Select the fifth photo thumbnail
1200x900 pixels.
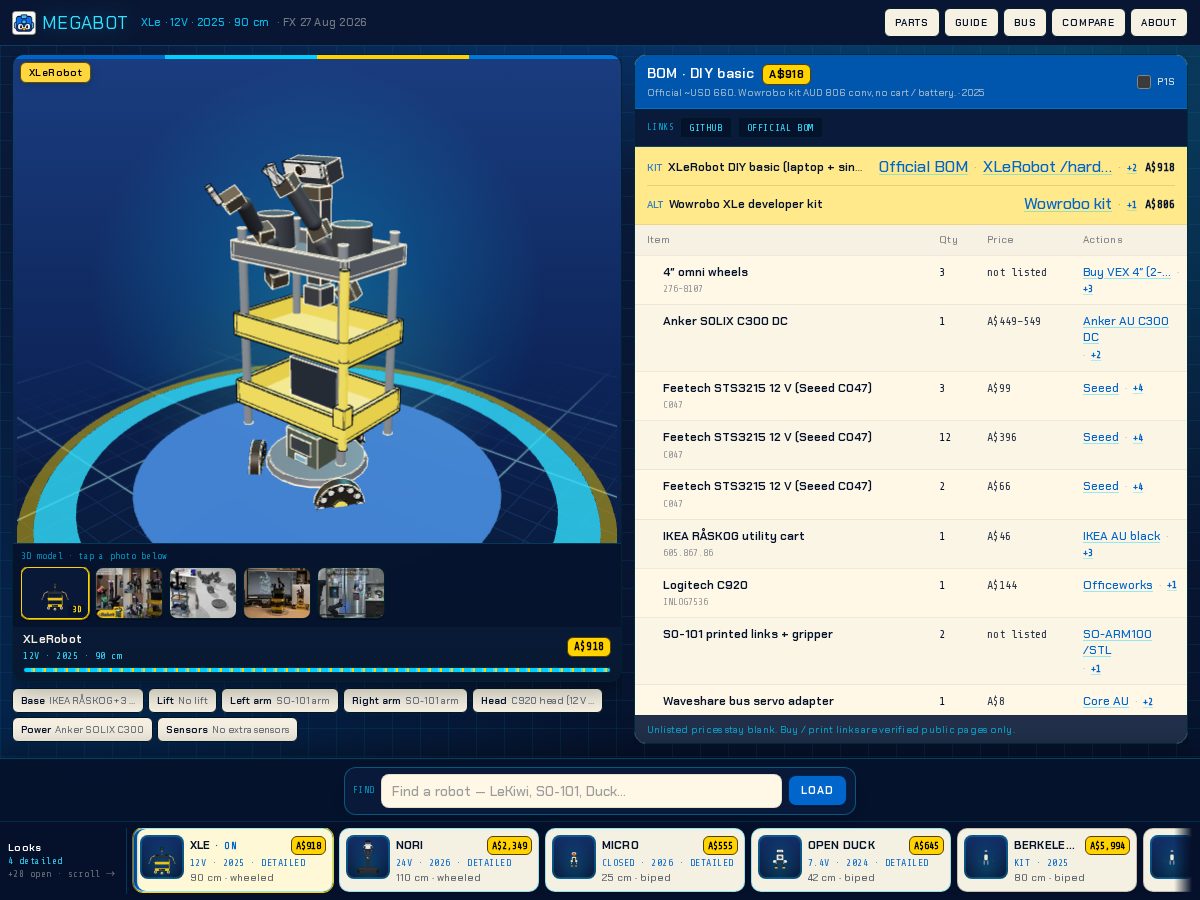(x=351, y=593)
